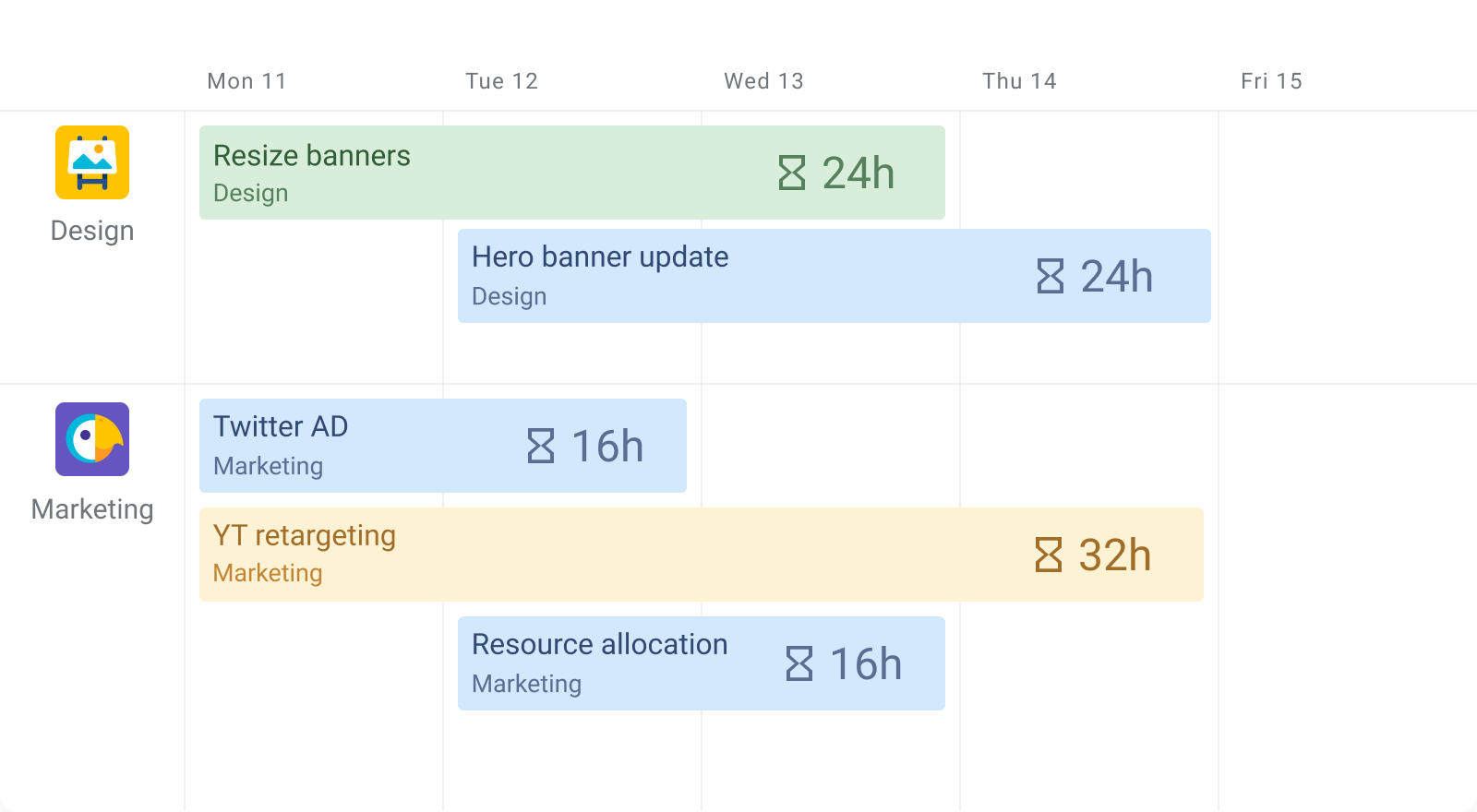Click the Design group label
1477x812 pixels.
pyautogui.click(x=92, y=230)
